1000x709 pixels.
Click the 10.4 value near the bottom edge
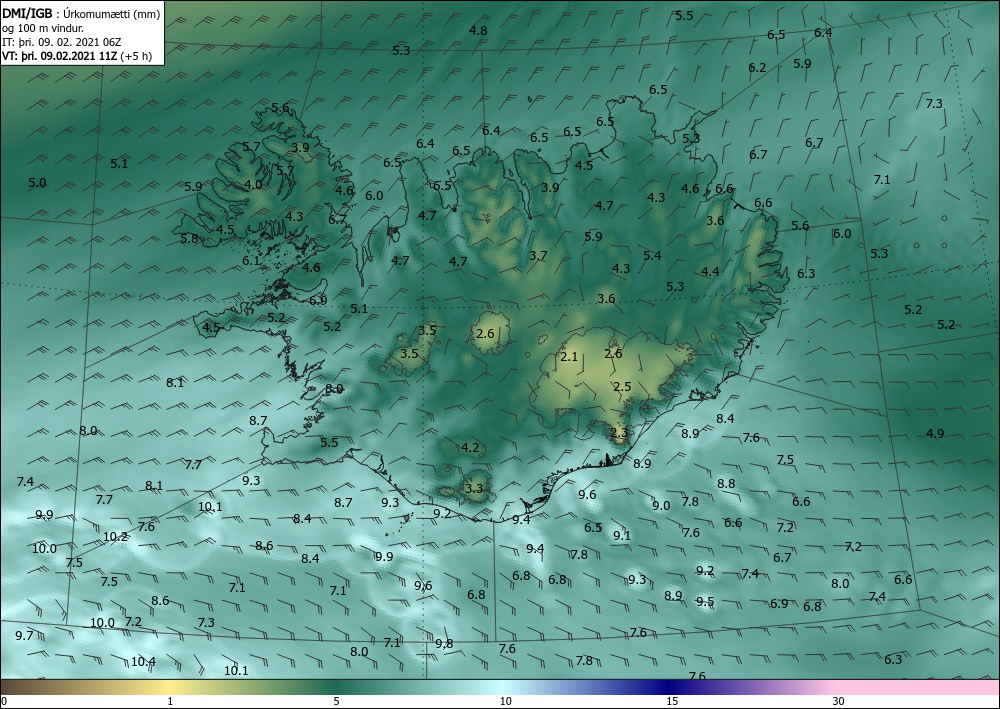[143, 662]
